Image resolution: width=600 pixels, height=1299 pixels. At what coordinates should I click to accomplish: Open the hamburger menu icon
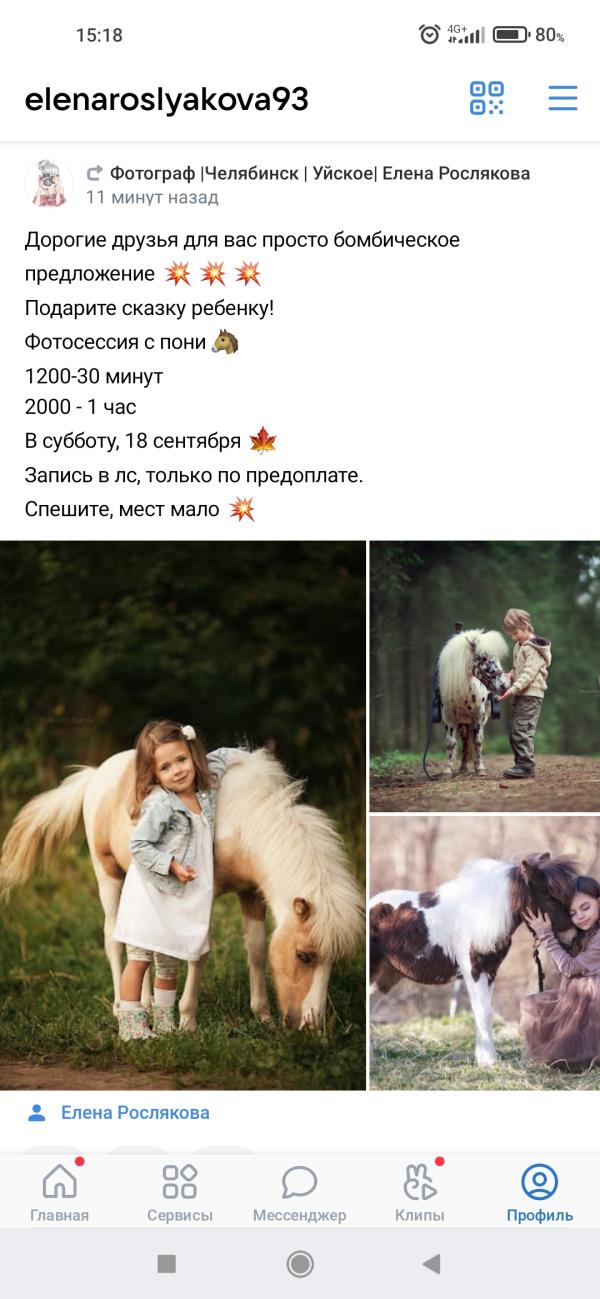tap(563, 98)
